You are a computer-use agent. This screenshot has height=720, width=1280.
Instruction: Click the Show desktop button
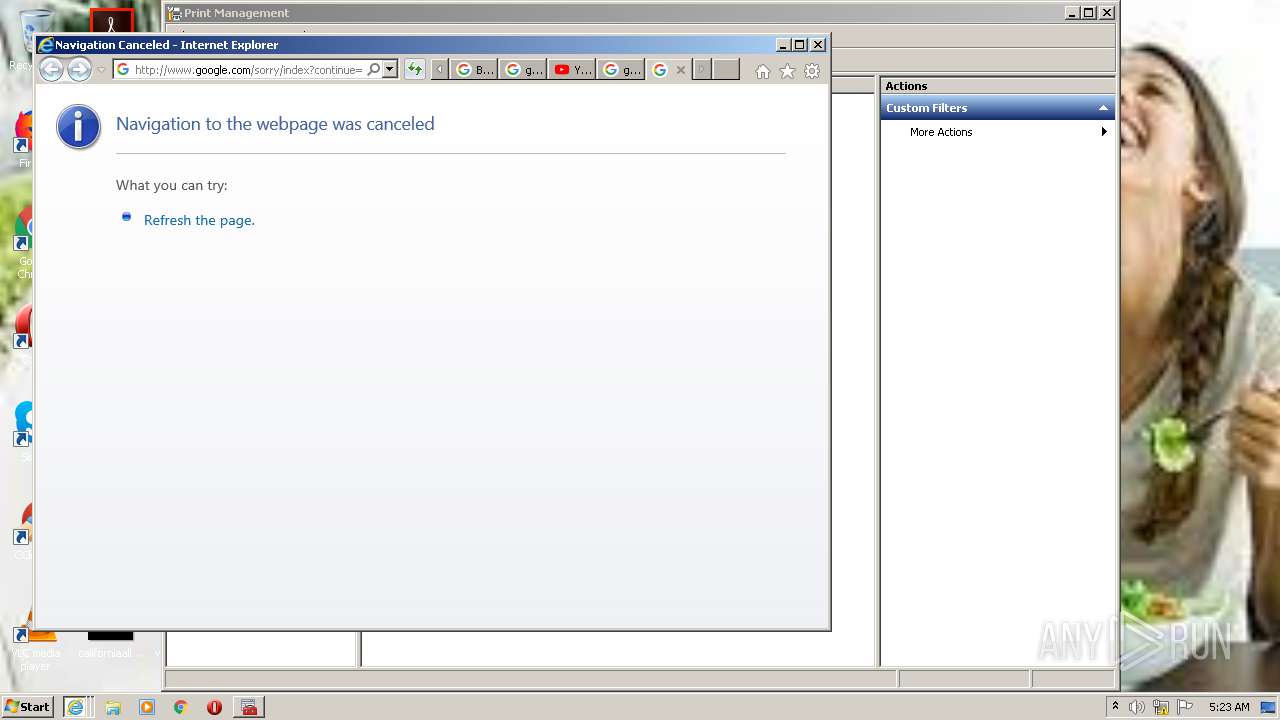(1269, 707)
